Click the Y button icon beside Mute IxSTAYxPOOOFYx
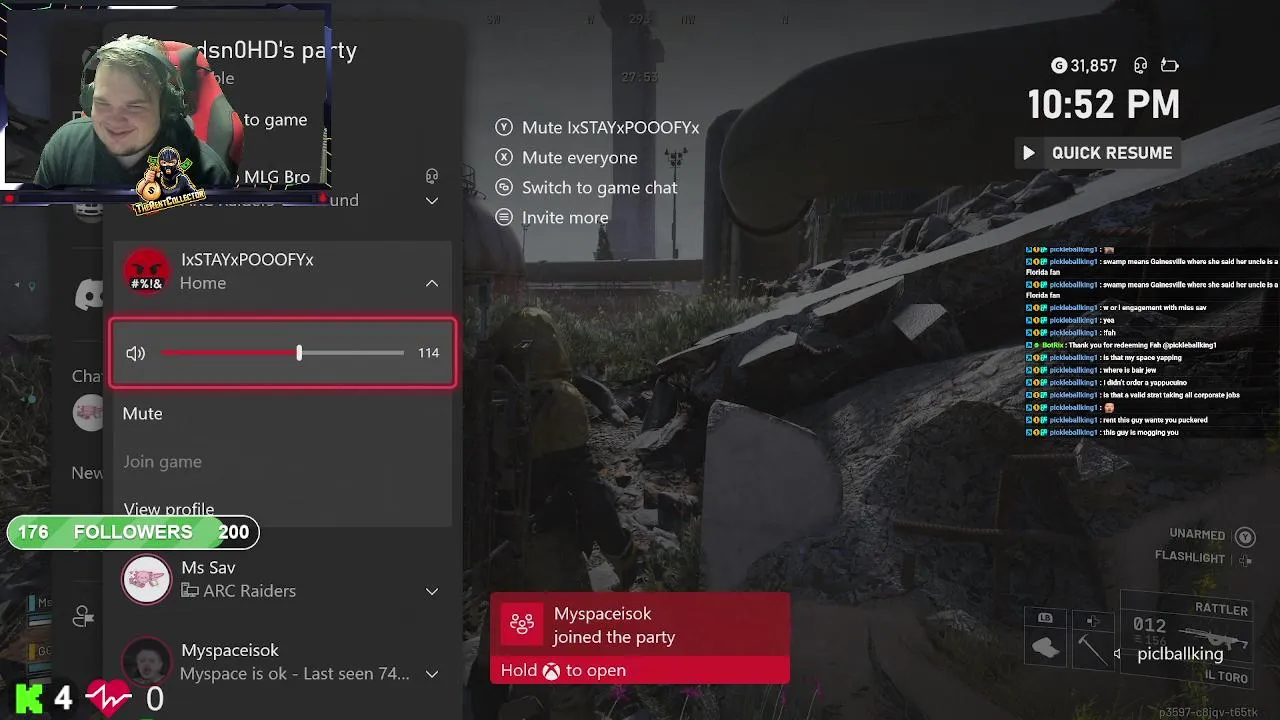This screenshot has height=720, width=1280. (x=504, y=128)
